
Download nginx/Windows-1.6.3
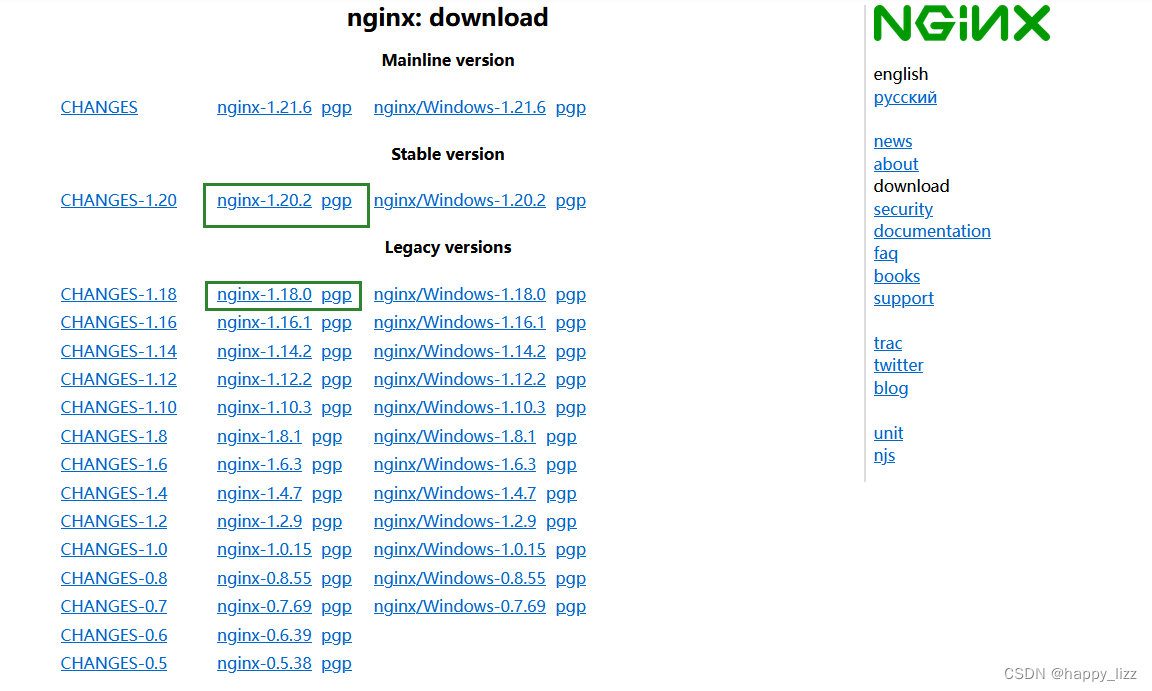point(455,464)
